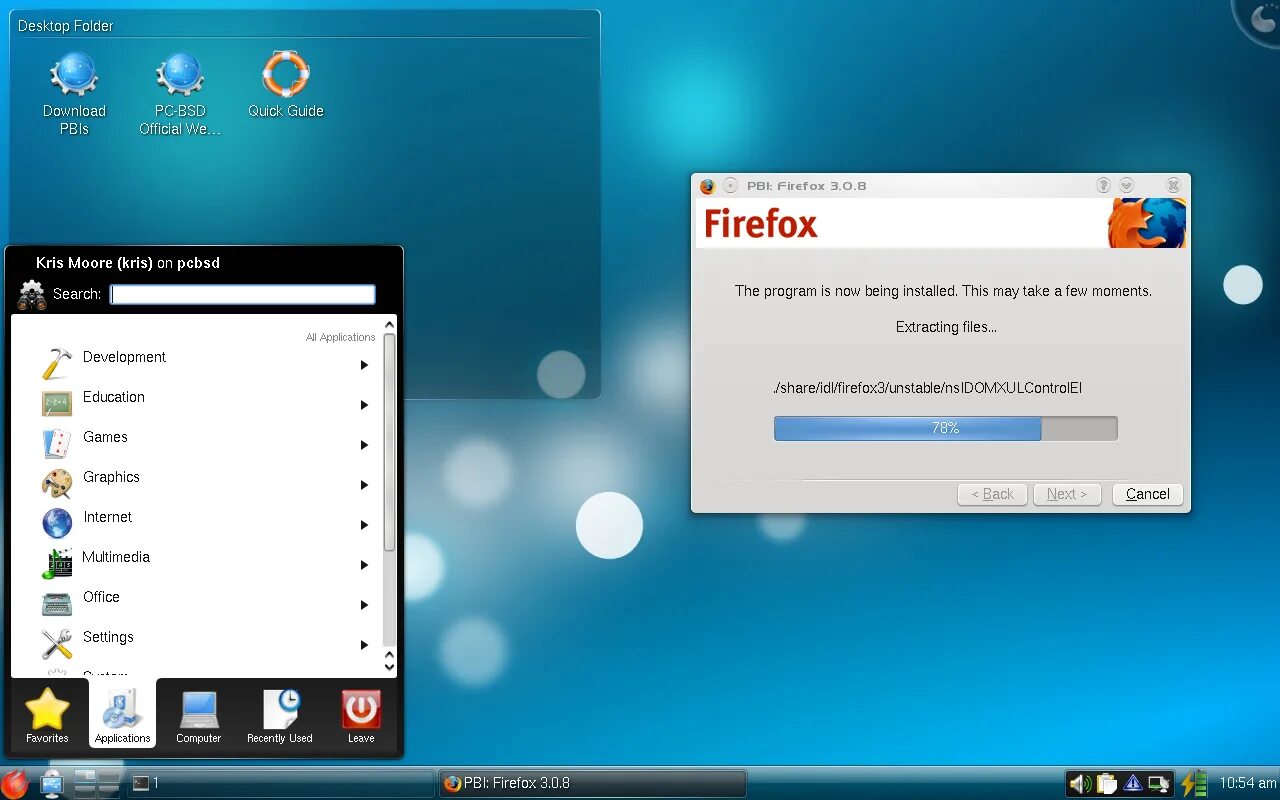Switch to the Applications tab
The height and width of the screenshot is (800, 1280).
[x=122, y=713]
